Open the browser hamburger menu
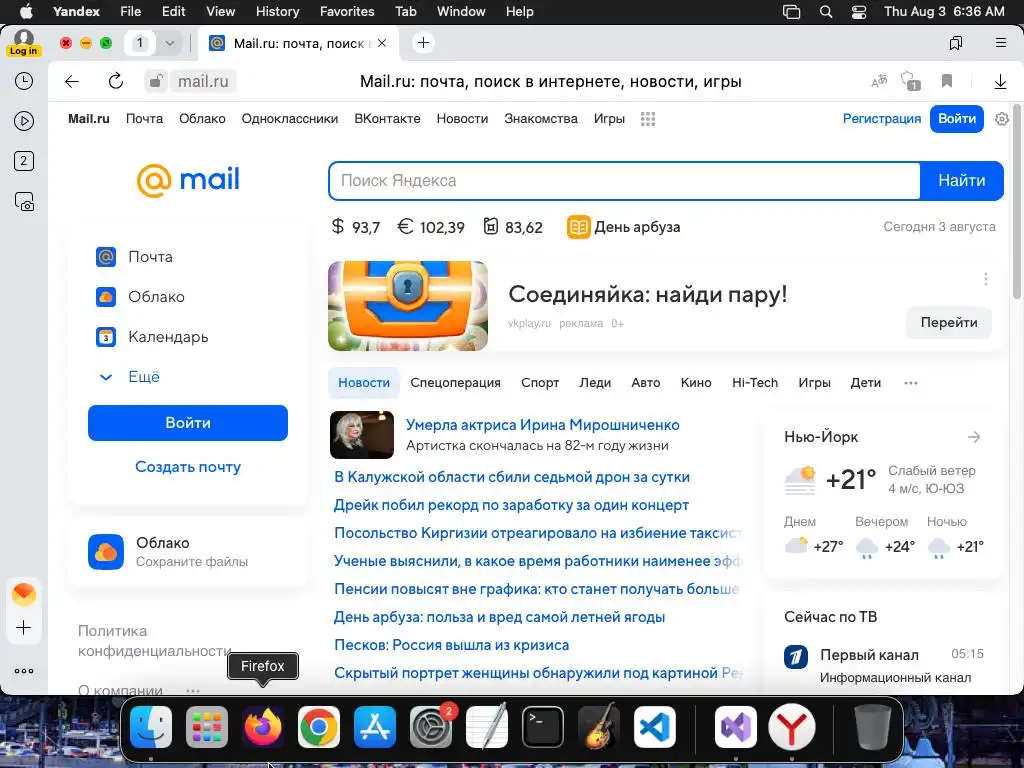The image size is (1024, 768). (x=1000, y=43)
